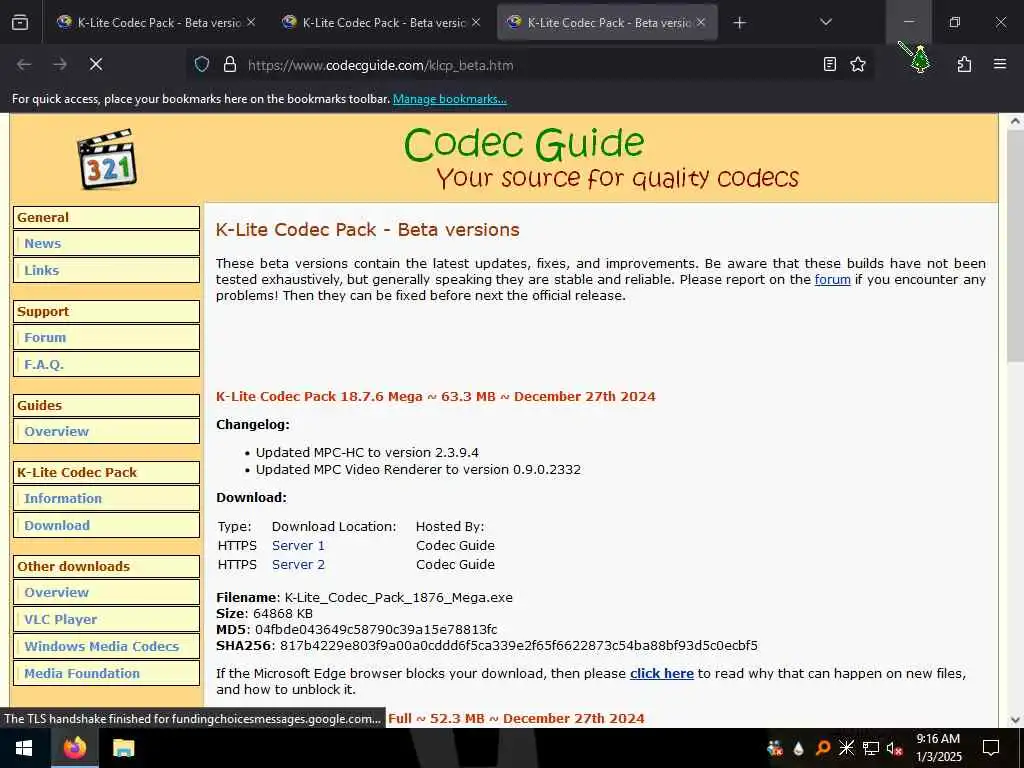Image resolution: width=1024 pixels, height=768 pixels.
Task: Open Overview under Other downloads
Action: tap(56, 592)
